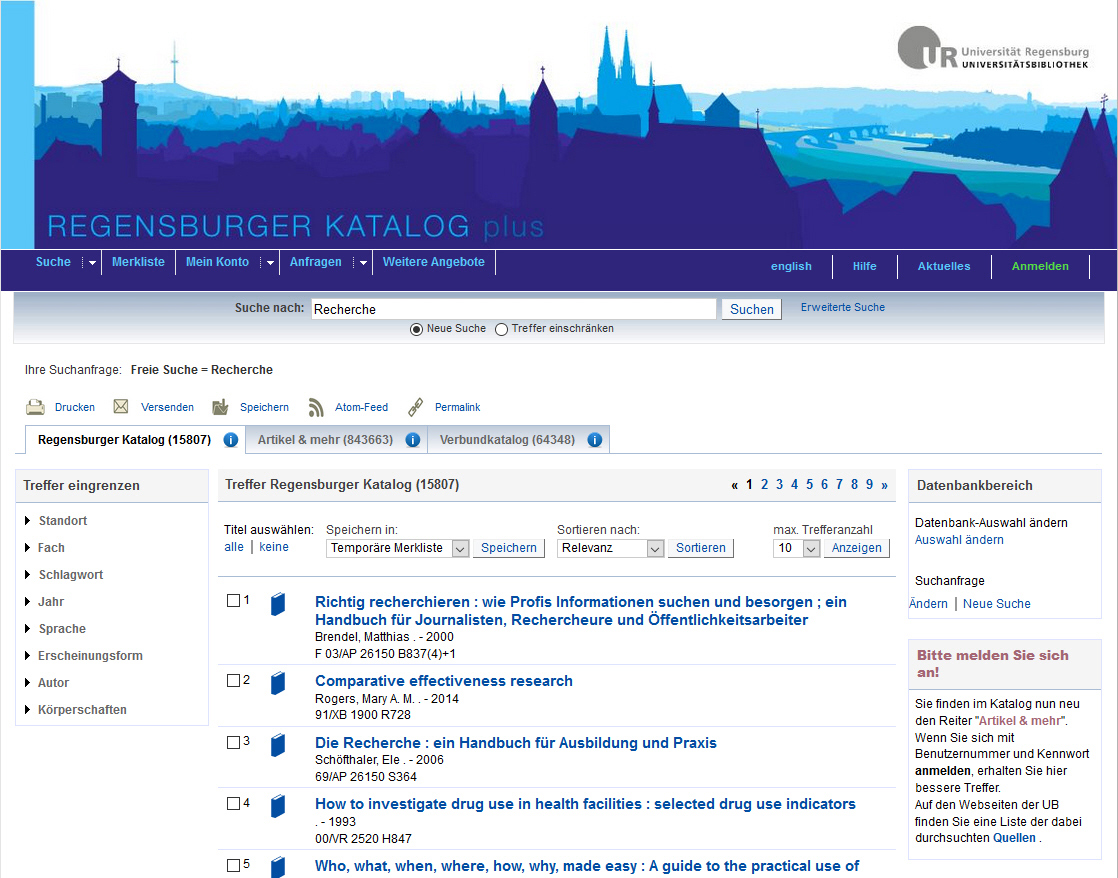Click Auswahl ändern link
This screenshot has height=878, width=1118.
click(959, 540)
